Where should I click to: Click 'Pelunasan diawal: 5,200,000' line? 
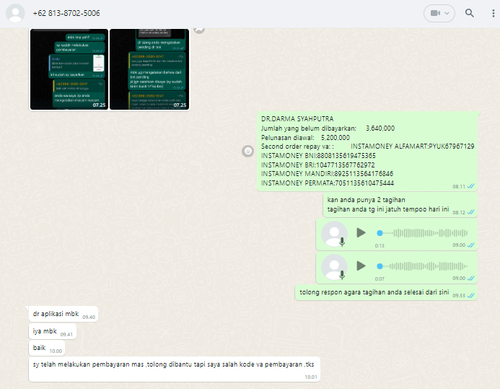point(305,138)
